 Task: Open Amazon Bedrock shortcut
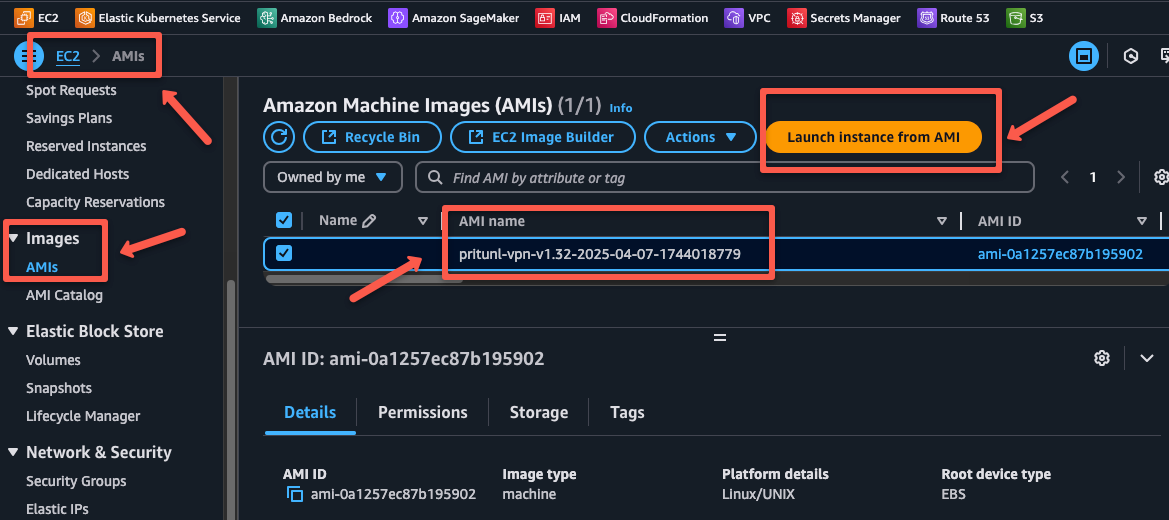(315, 17)
